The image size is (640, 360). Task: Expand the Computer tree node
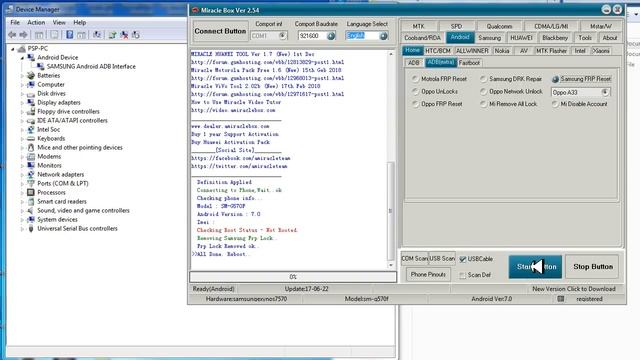click(x=22, y=85)
